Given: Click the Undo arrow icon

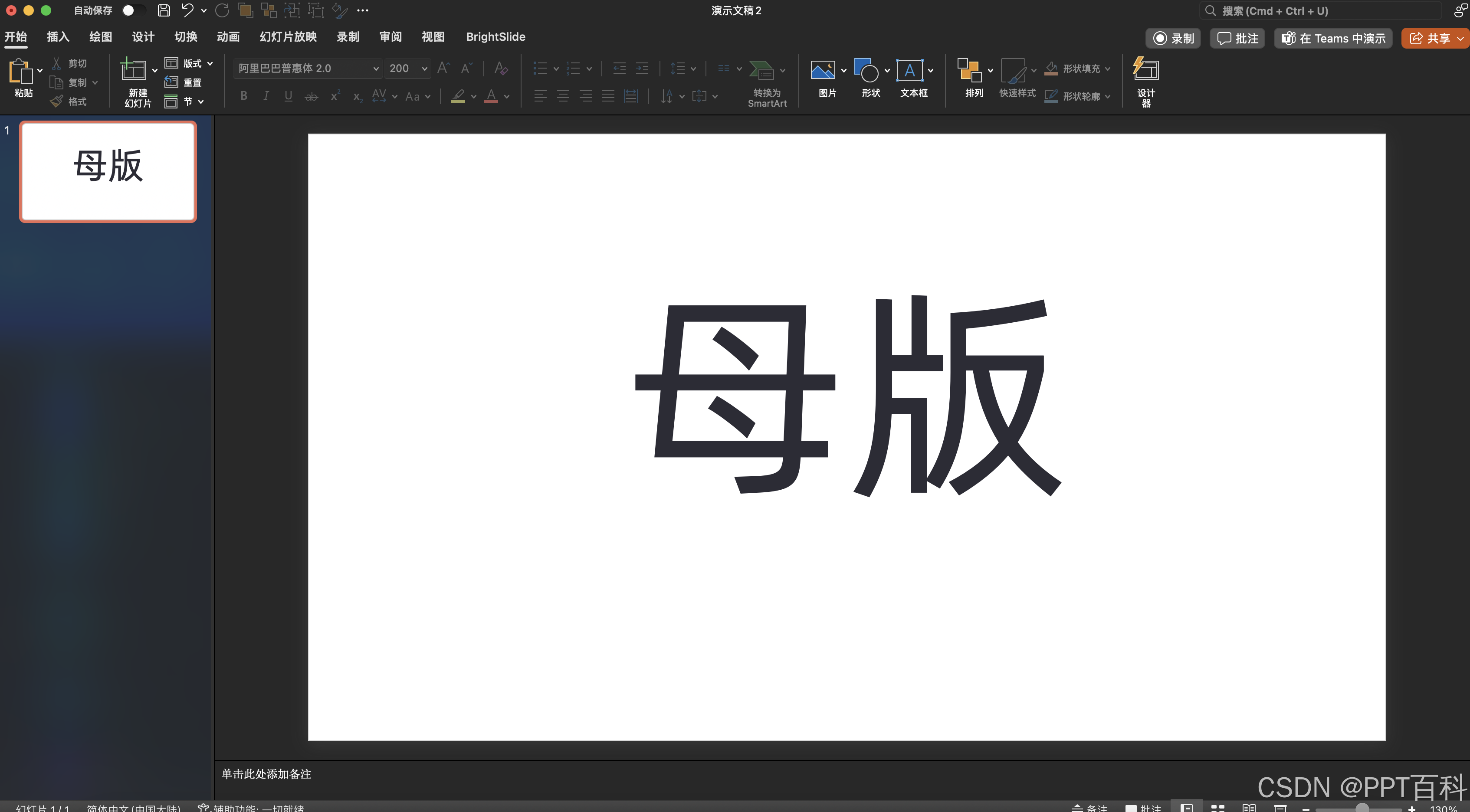Looking at the screenshot, I should coord(187,10).
